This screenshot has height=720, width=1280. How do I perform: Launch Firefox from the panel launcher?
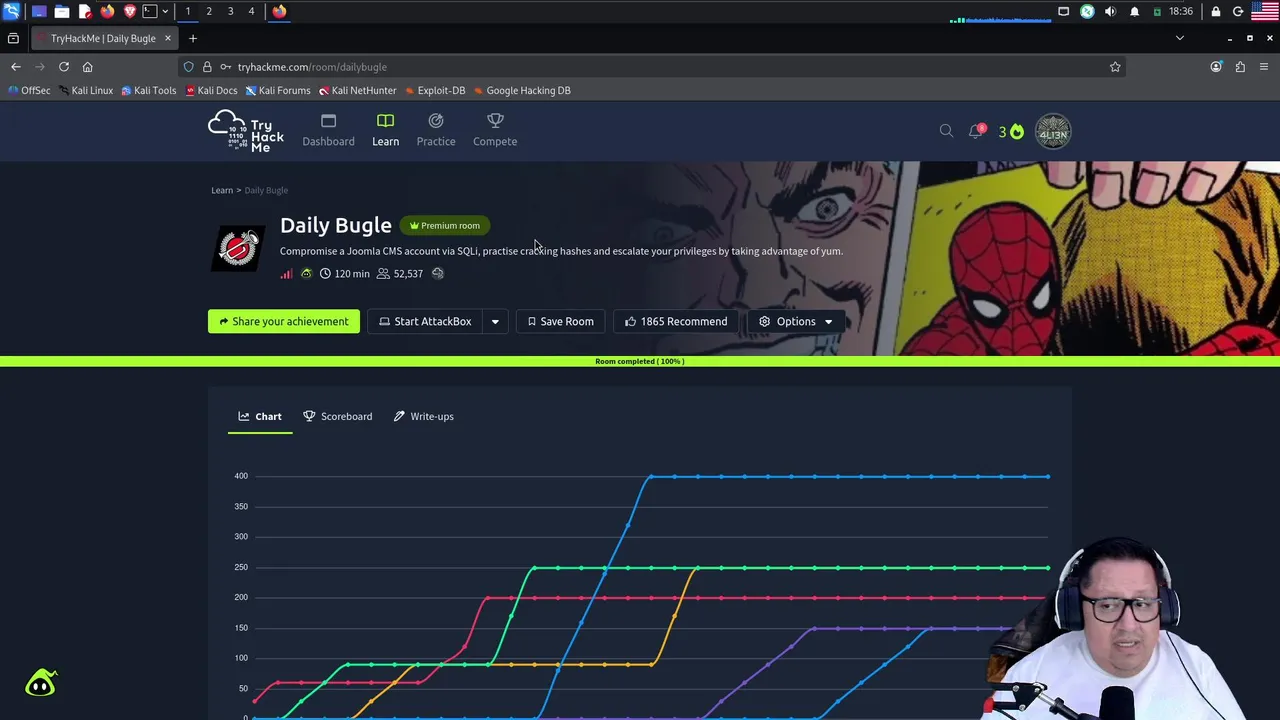pos(107,11)
